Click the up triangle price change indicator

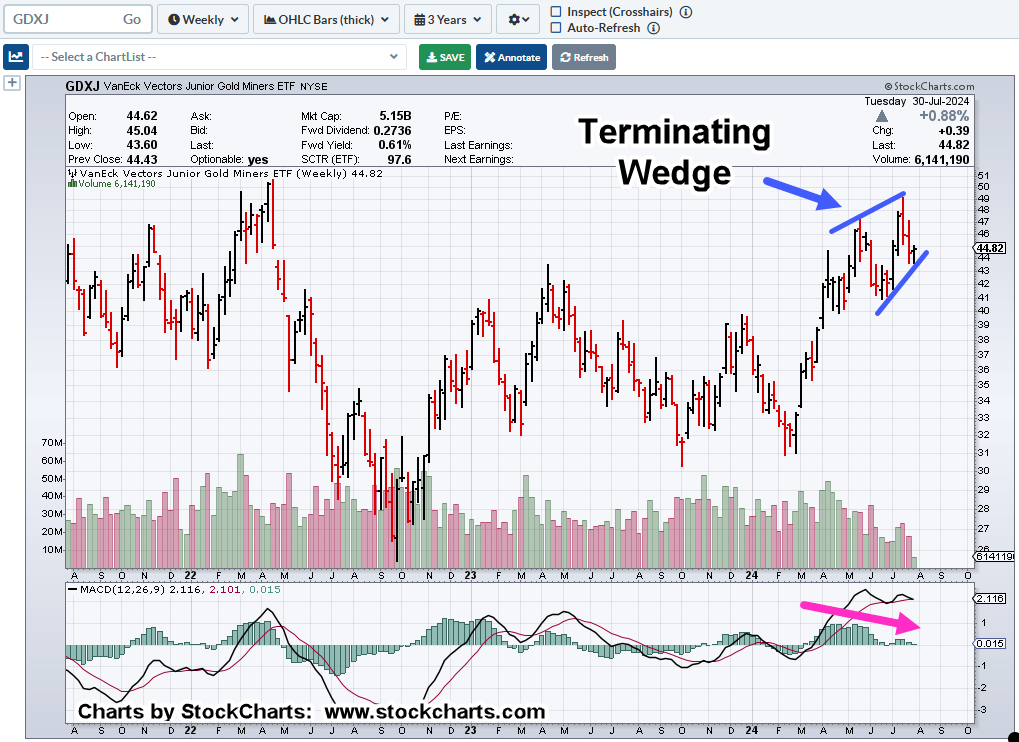pyautogui.click(x=882, y=116)
